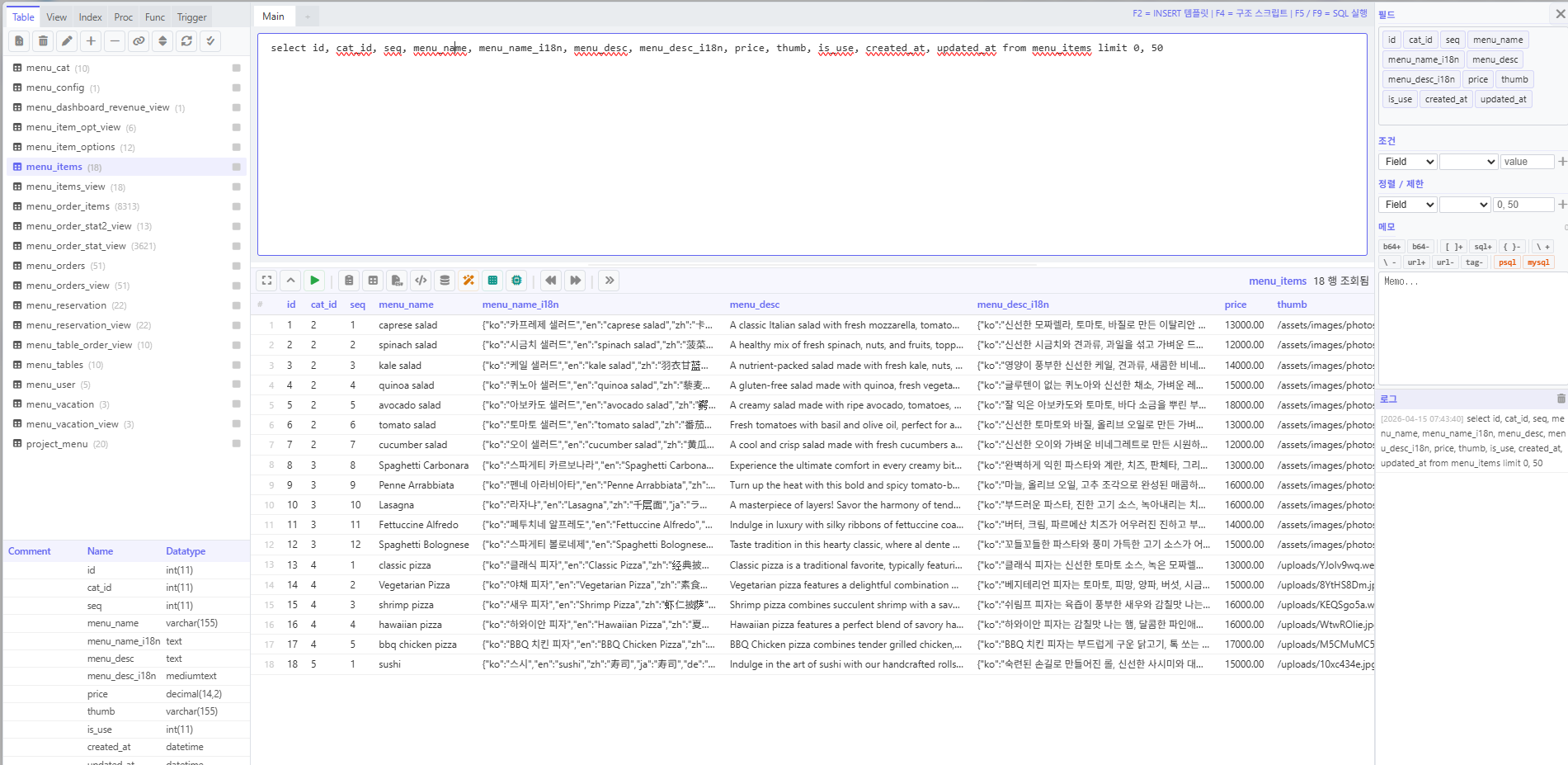Select the menu_orders table in the sidebar
This screenshot has width=1568, height=765.
tap(55, 265)
